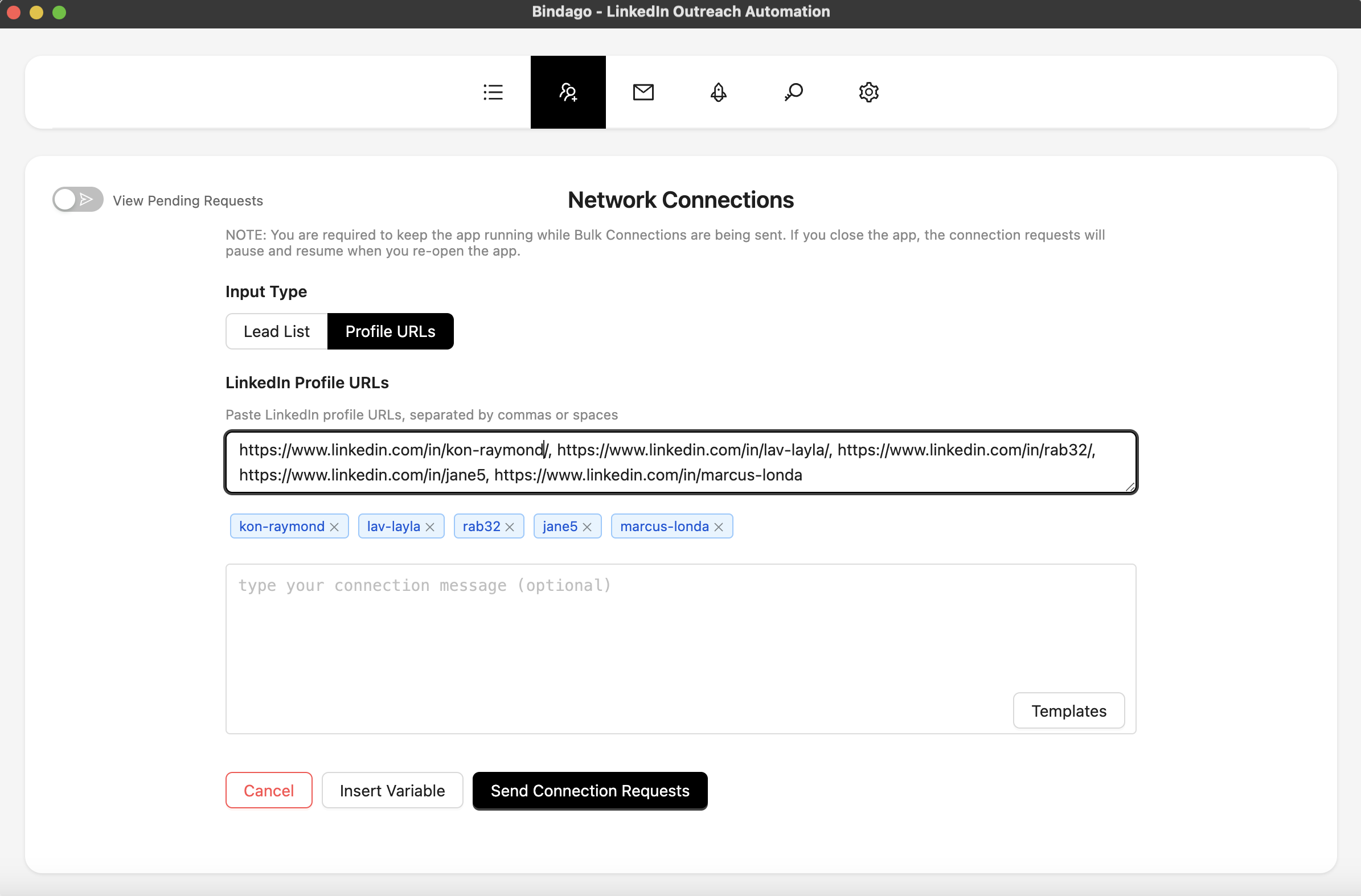Click Insert Variable button

click(392, 791)
